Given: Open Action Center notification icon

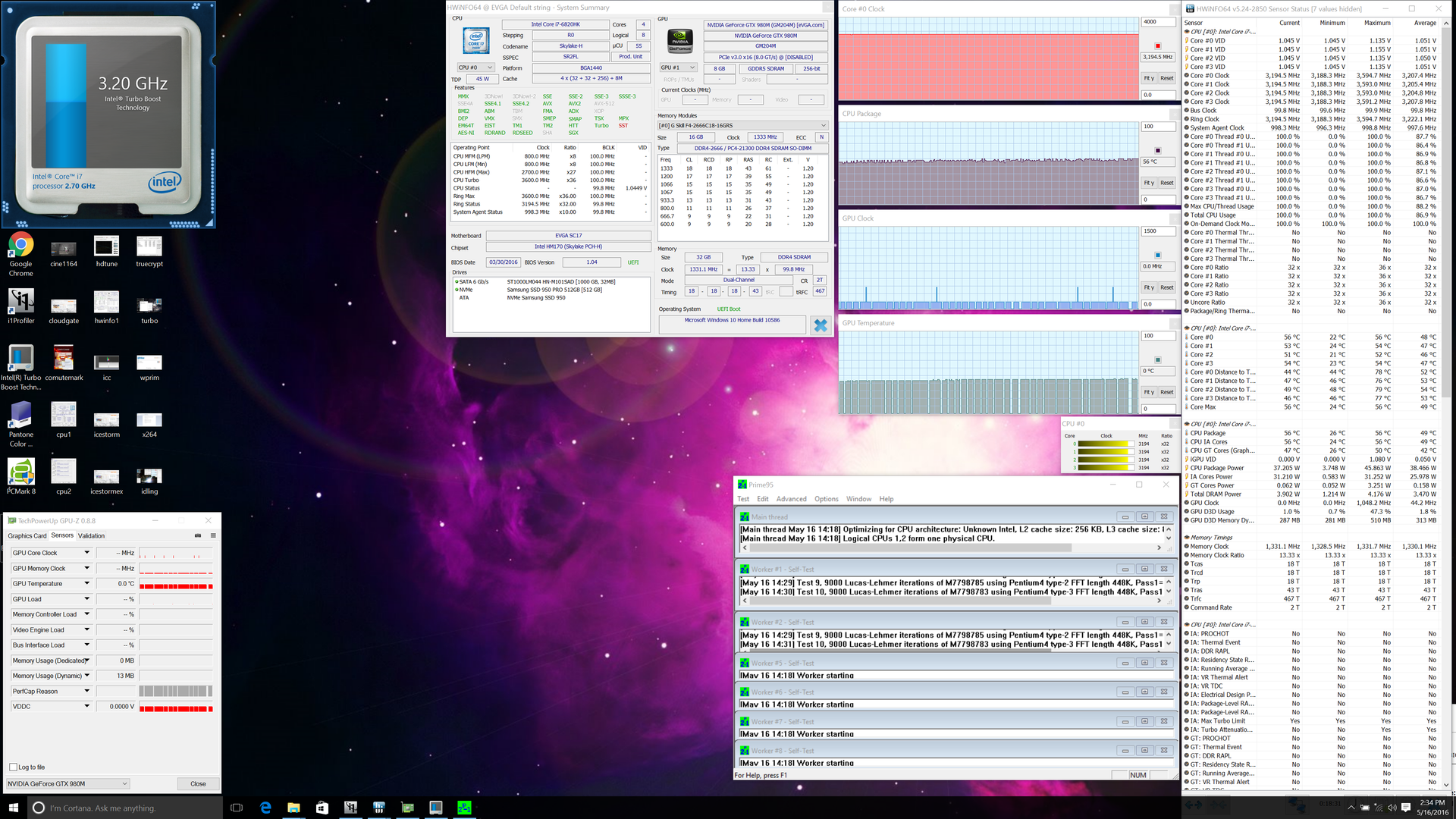Looking at the screenshot, I should 1405,808.
